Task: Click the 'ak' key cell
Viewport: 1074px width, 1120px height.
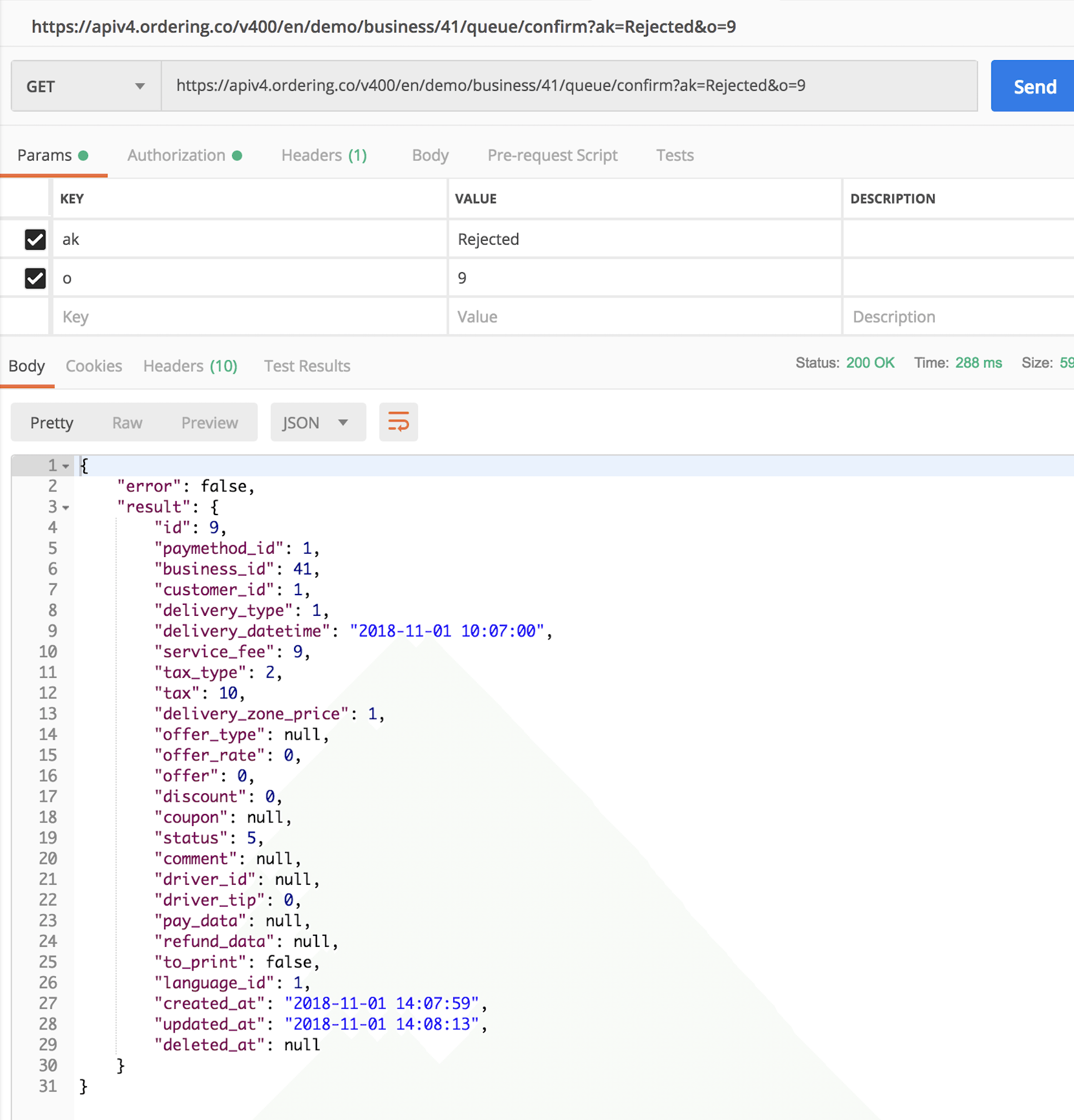Action: pyautogui.click(x=250, y=239)
